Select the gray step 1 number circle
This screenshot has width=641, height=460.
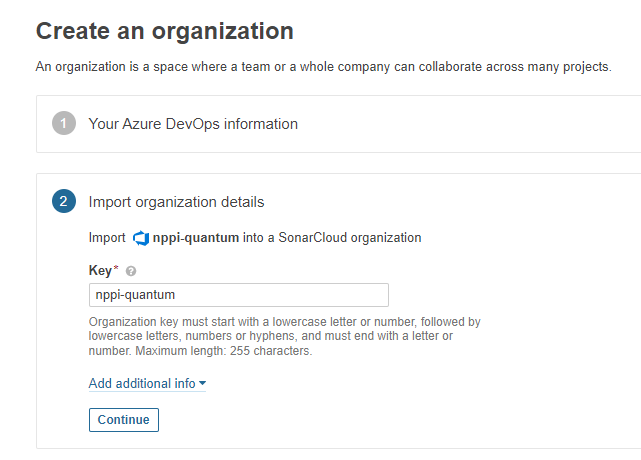point(64,123)
